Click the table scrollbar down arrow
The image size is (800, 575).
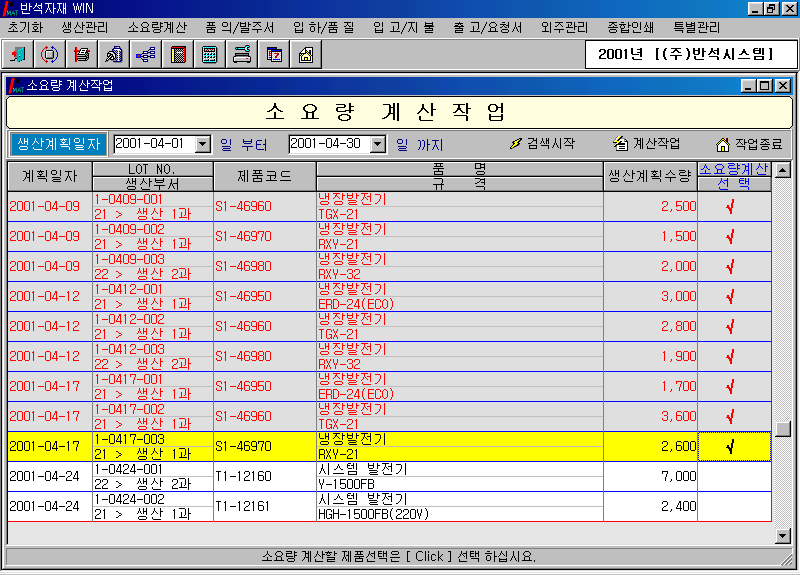(x=782, y=537)
